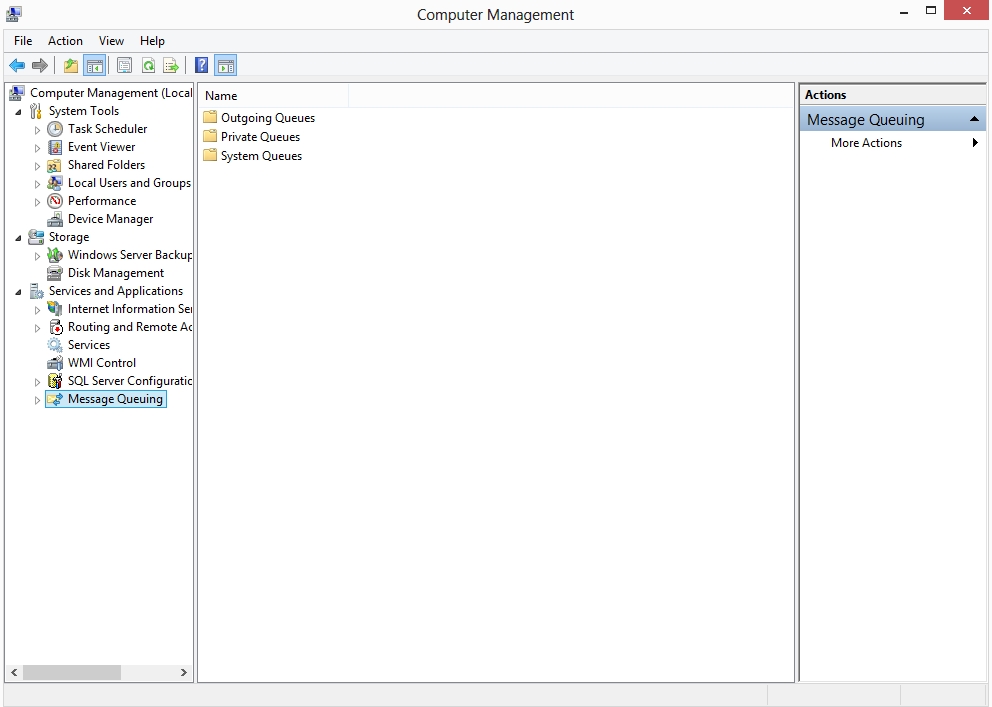Click the Up One Level folder icon
Screen dimensions: 992x707
point(71,65)
